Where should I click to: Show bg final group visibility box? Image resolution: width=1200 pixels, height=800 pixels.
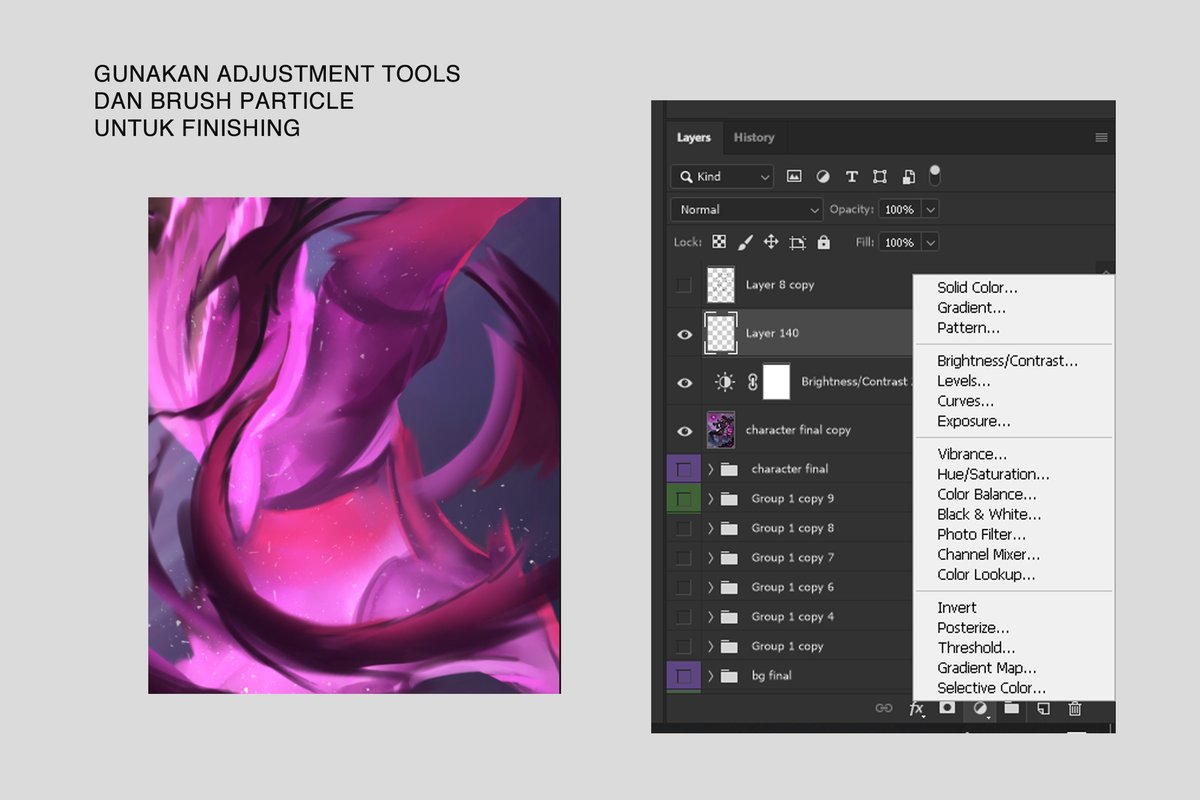coord(684,676)
